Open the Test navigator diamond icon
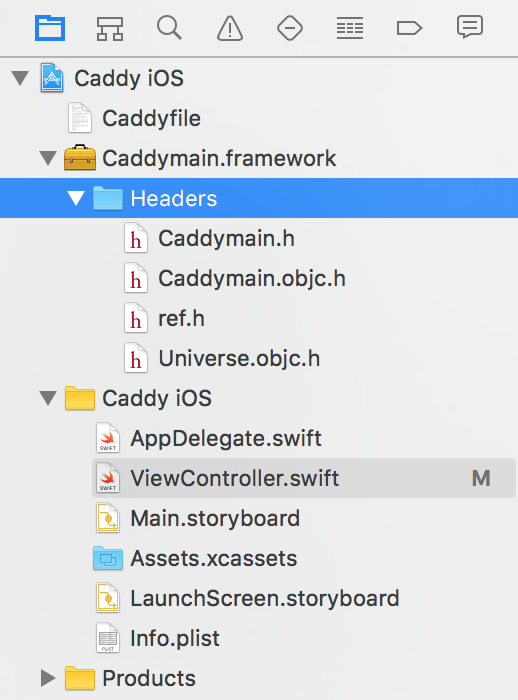The image size is (518, 700). (290, 29)
